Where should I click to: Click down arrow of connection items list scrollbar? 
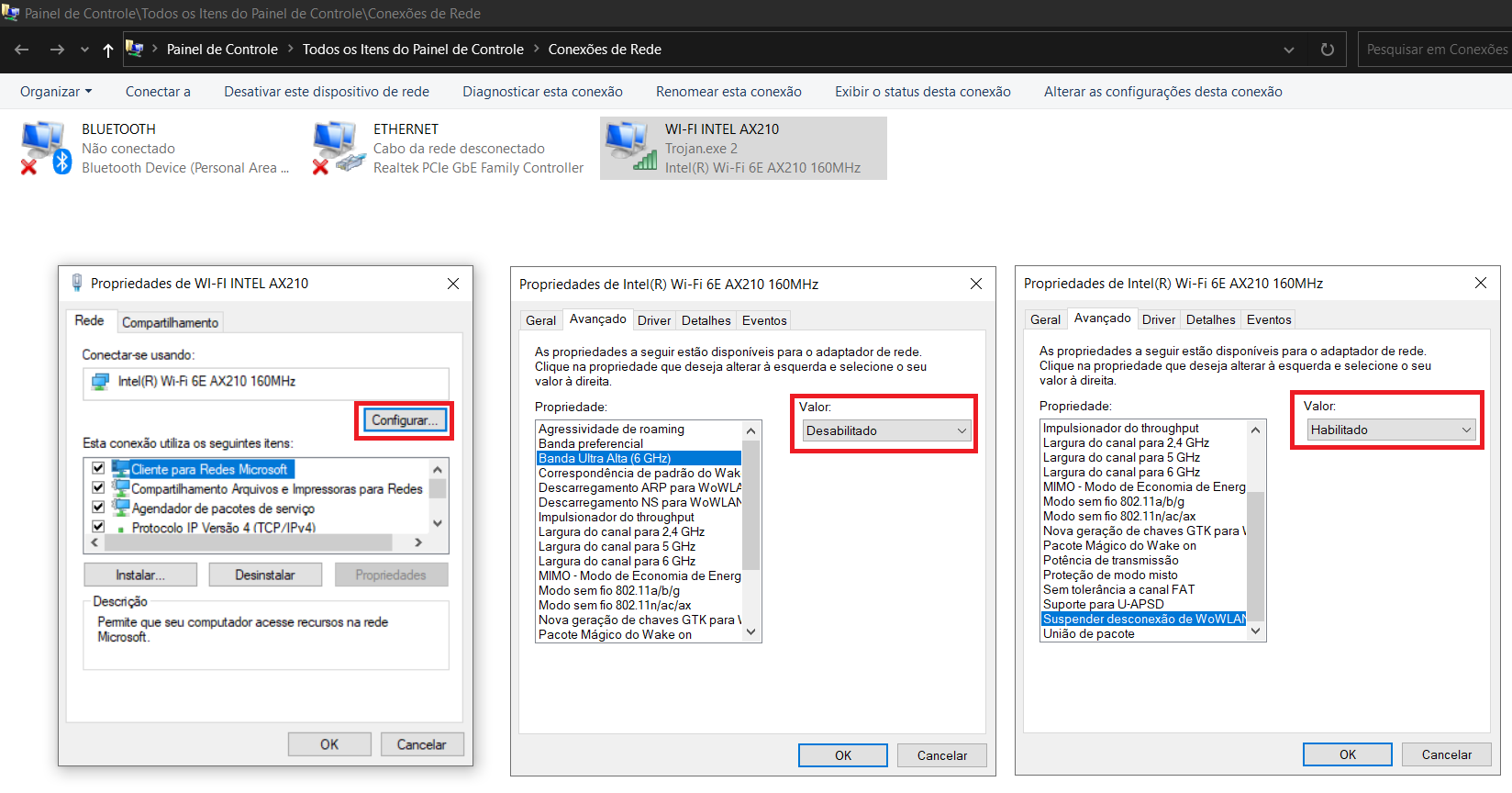pos(438,523)
